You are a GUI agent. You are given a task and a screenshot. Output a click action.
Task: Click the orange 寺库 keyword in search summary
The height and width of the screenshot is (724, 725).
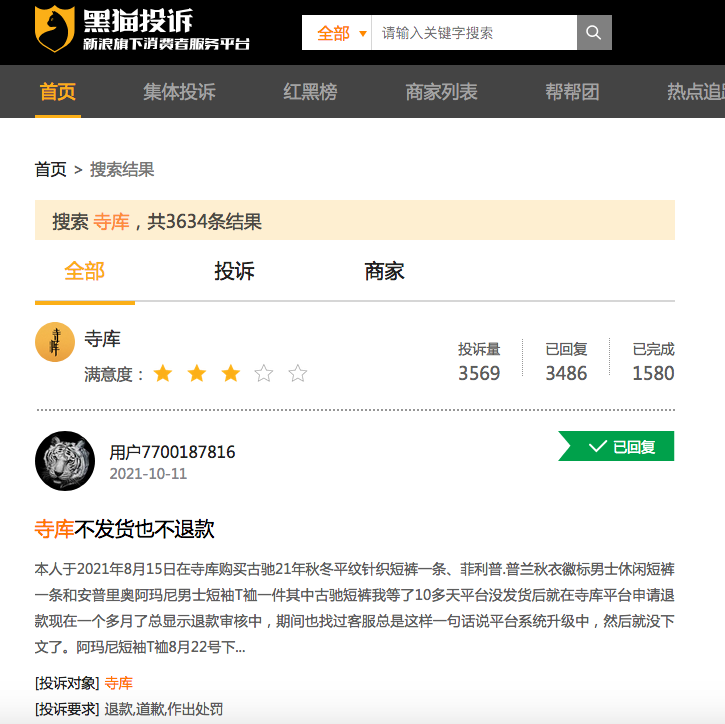(111, 221)
